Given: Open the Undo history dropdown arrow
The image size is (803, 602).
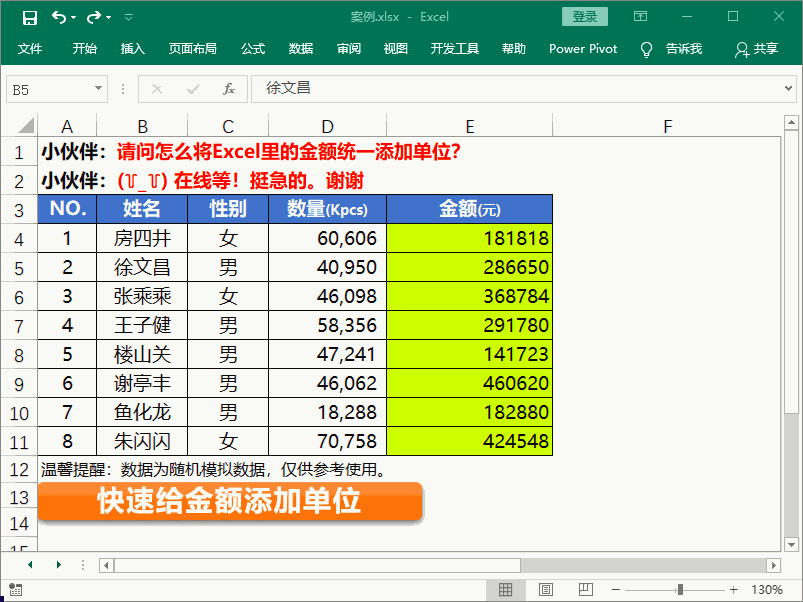Looking at the screenshot, I should tap(74, 18).
